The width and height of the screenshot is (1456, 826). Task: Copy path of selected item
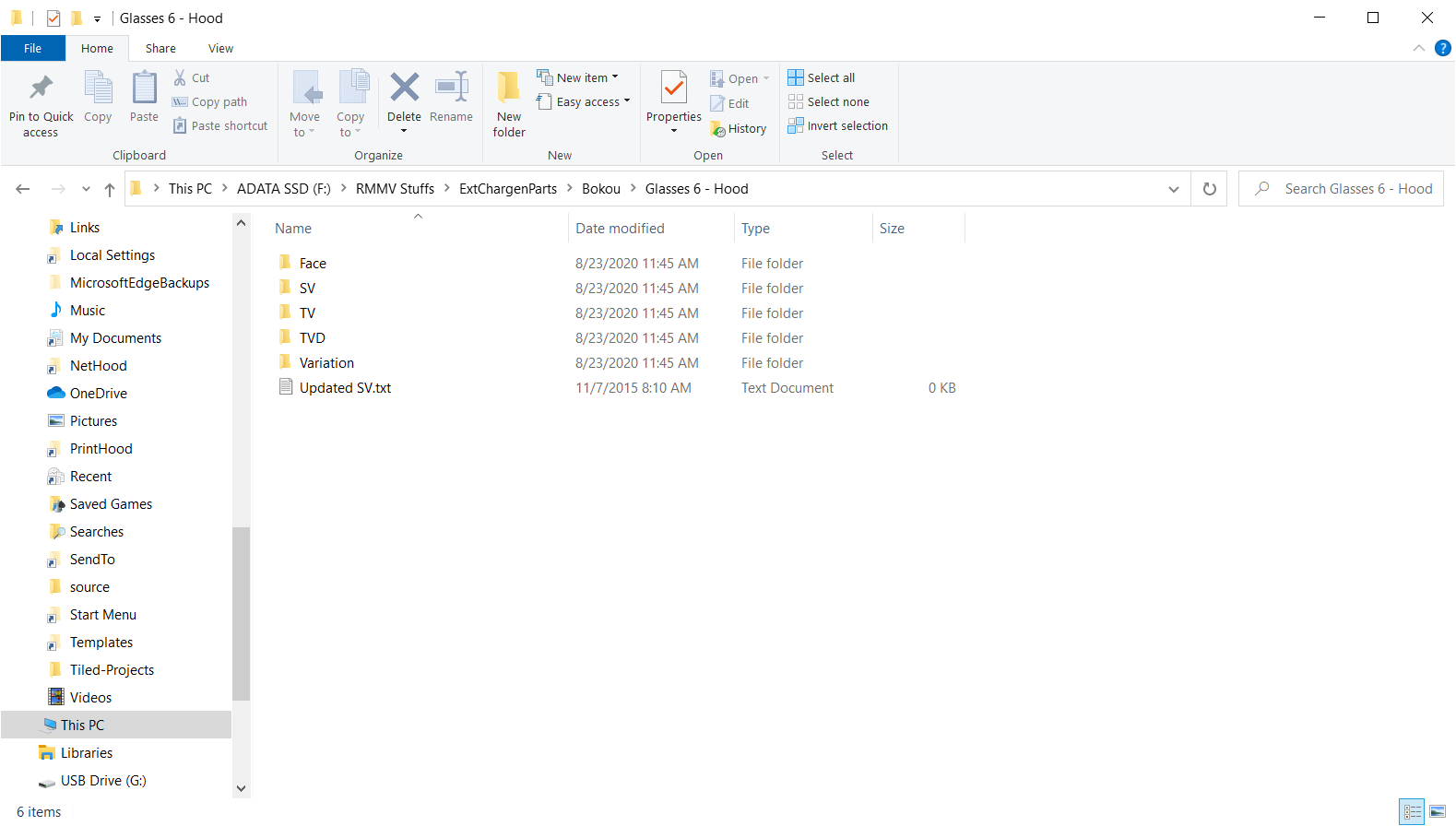tap(210, 102)
